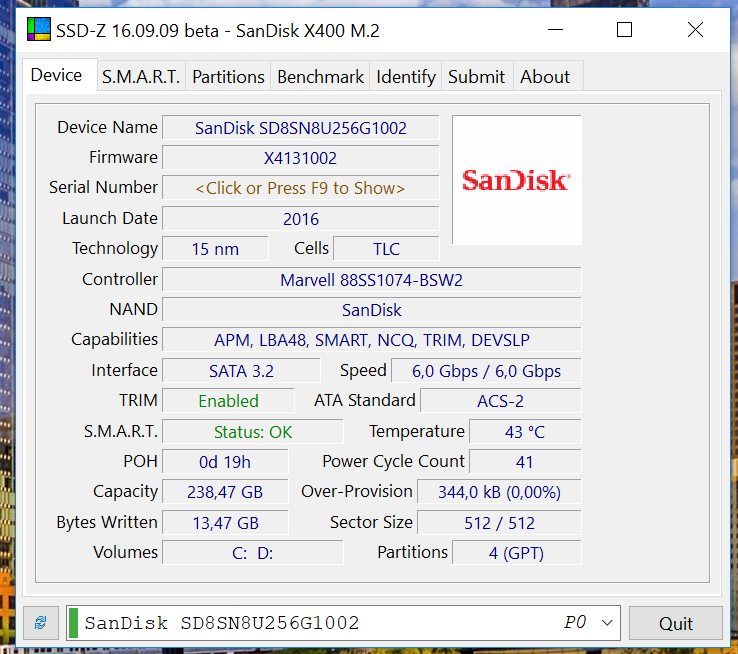Open the Partitions tab
This screenshot has height=654, width=738.
tap(228, 77)
